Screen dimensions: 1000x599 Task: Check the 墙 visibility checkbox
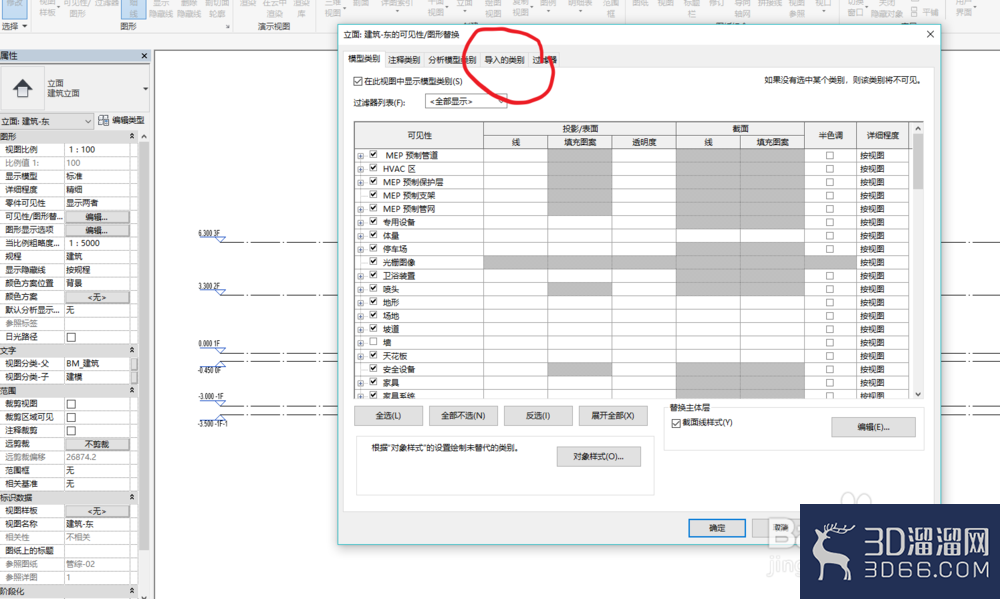click(x=374, y=342)
